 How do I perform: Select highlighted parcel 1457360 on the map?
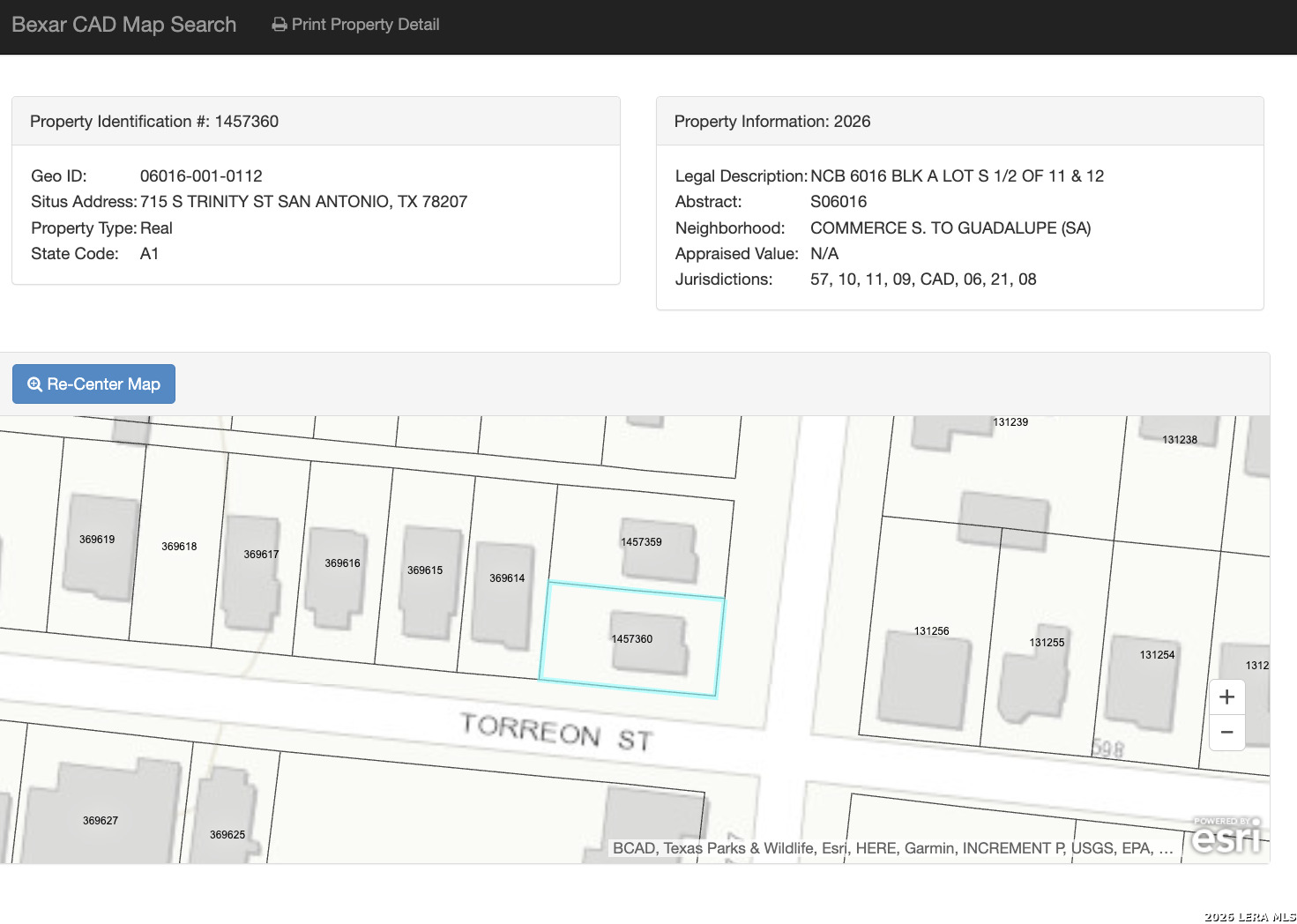(x=631, y=639)
